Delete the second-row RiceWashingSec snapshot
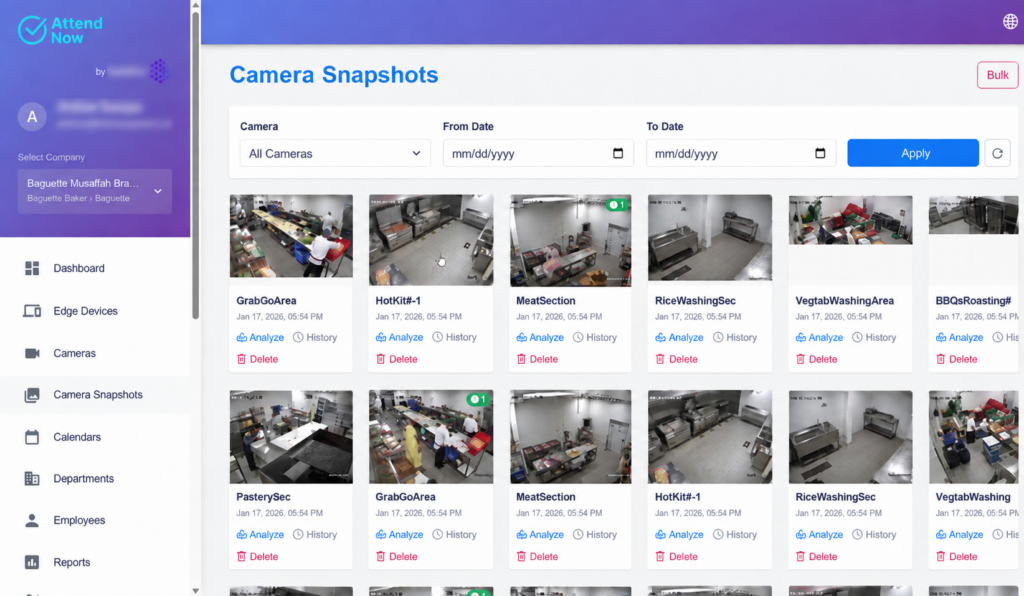 (x=816, y=556)
